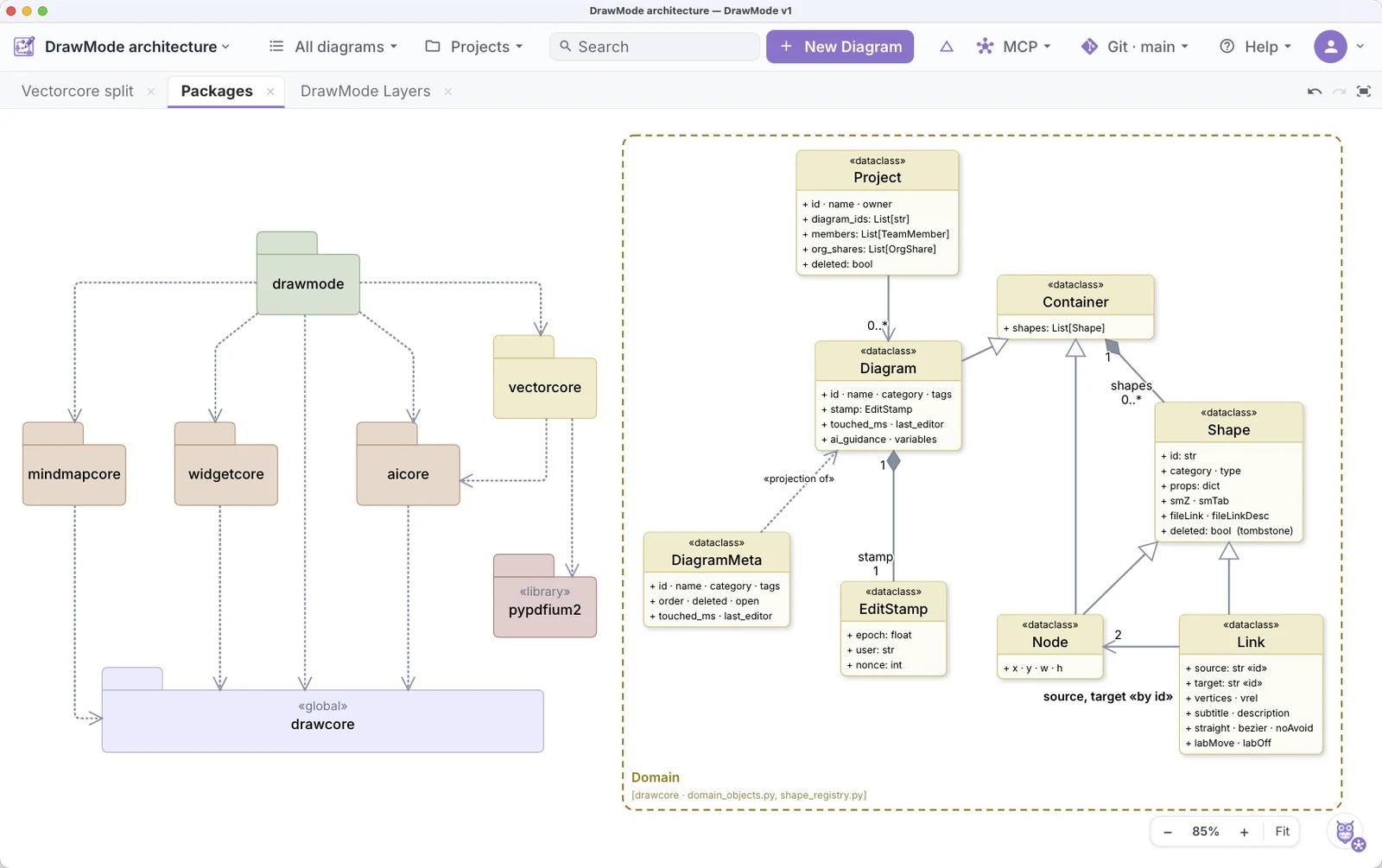
Task: Open the user avatar profile icon
Action: [1330, 47]
